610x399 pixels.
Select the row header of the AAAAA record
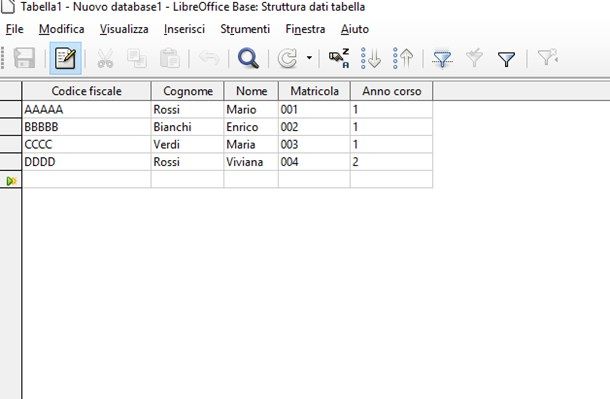click(11, 109)
